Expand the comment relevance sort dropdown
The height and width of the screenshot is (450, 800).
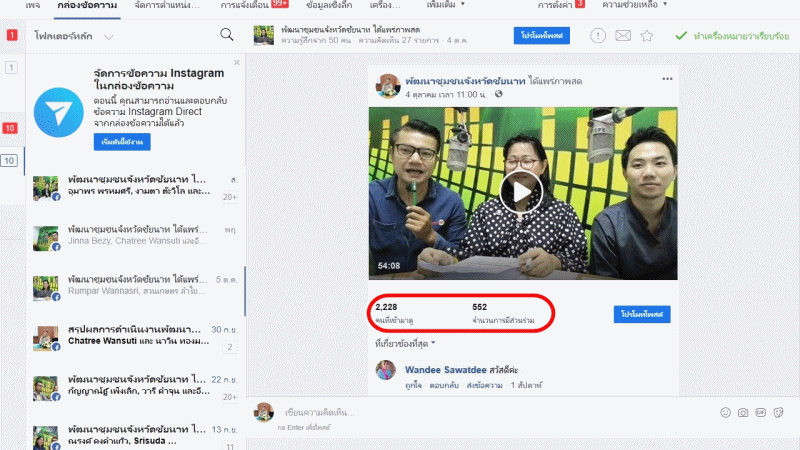coord(405,343)
